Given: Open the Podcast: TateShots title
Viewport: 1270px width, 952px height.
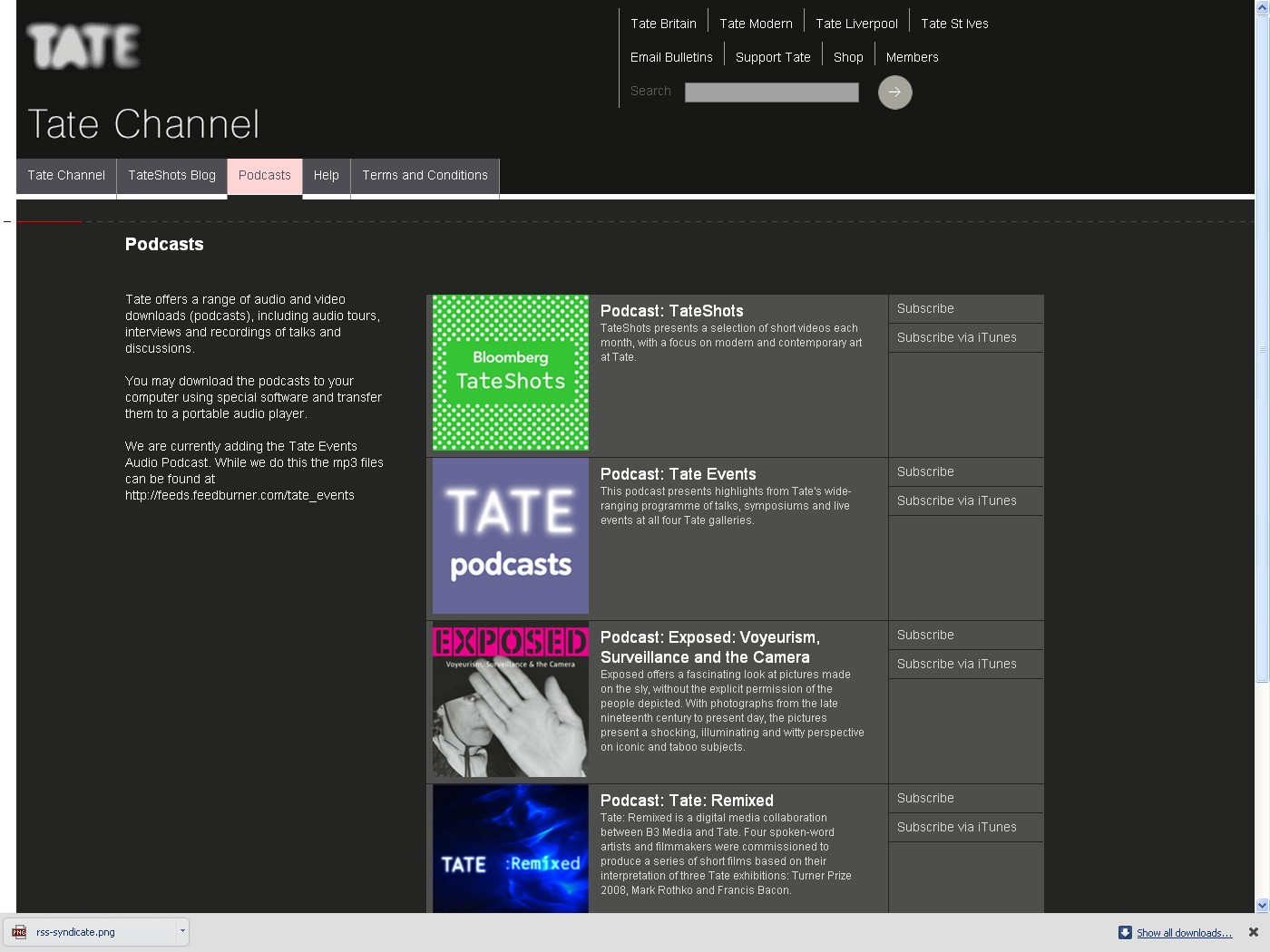Looking at the screenshot, I should (672, 311).
